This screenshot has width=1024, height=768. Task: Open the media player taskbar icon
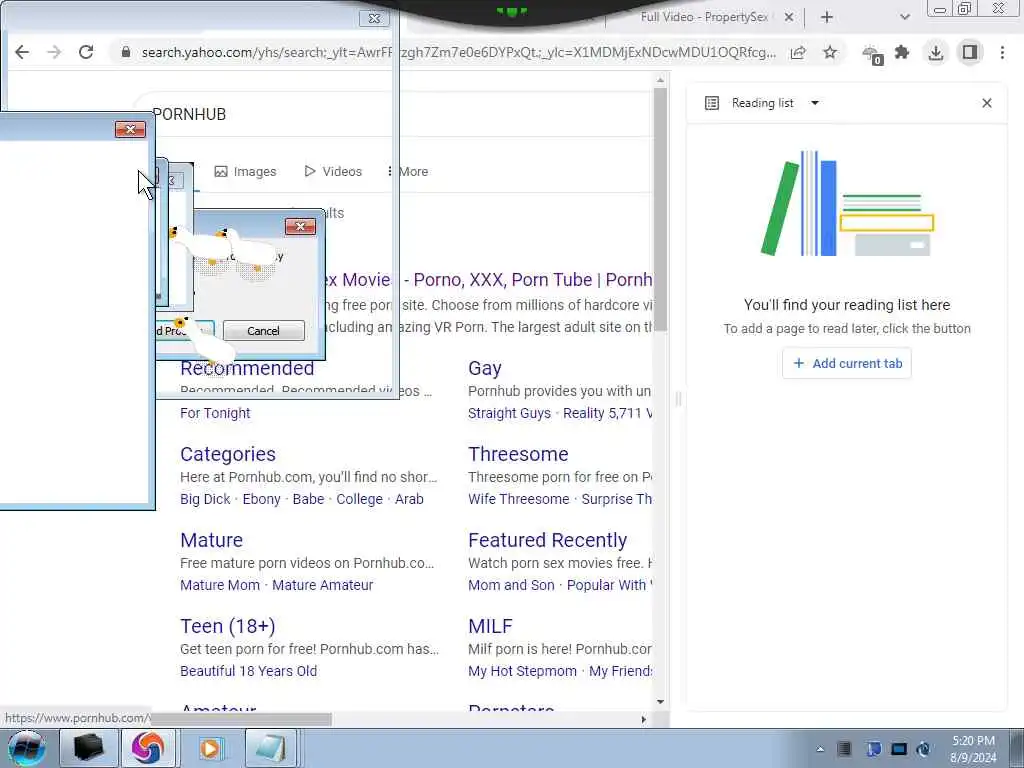(210, 748)
